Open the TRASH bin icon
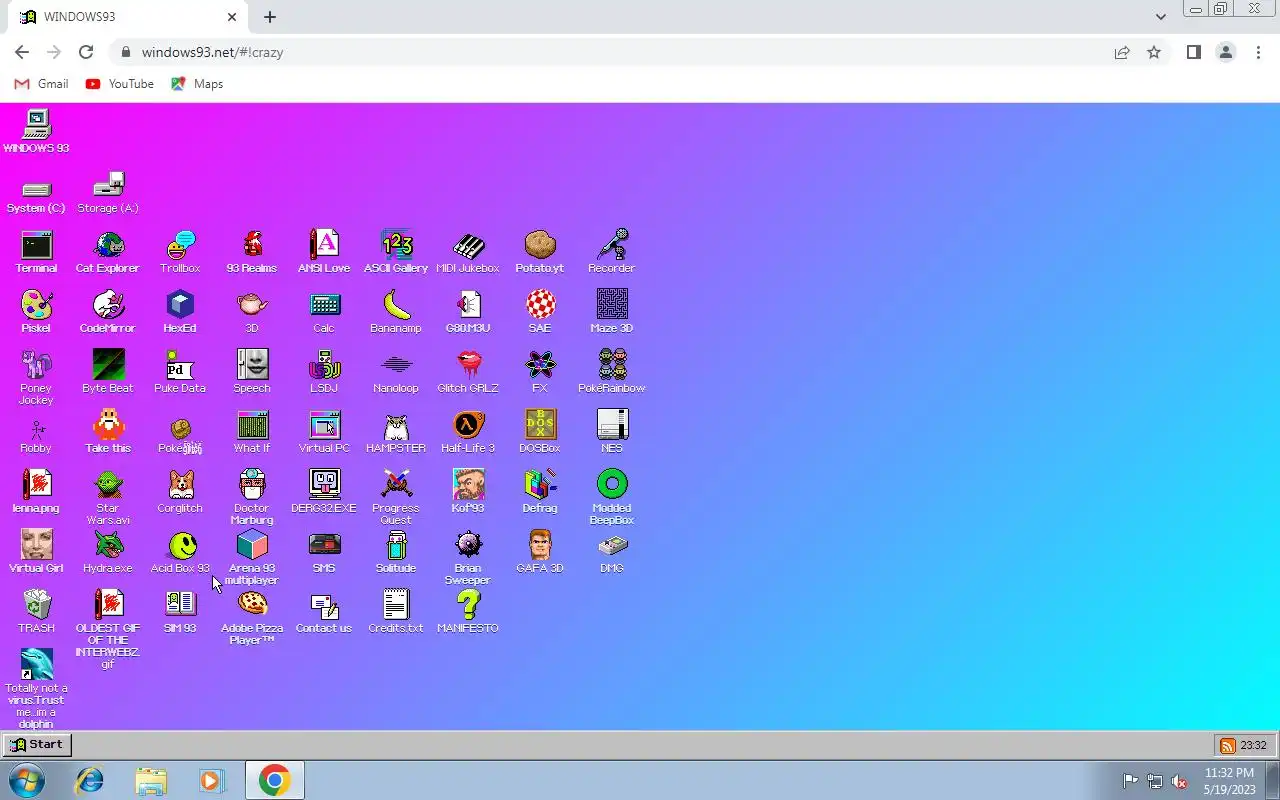This screenshot has height=800, width=1280. point(36,611)
